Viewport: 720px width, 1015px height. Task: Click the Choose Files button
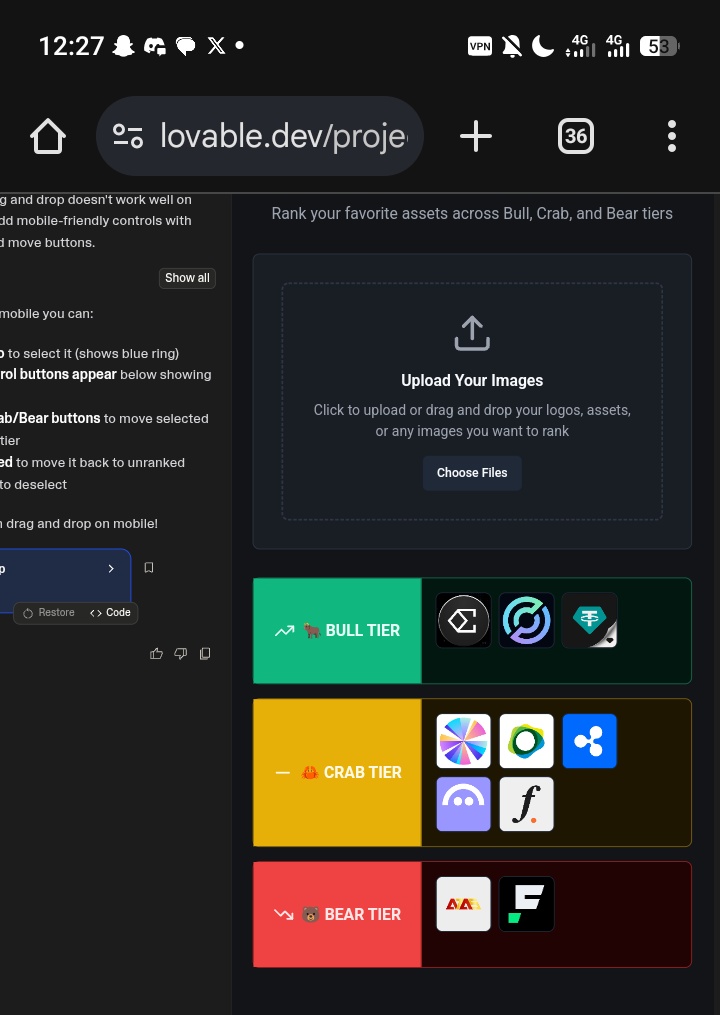(x=472, y=473)
